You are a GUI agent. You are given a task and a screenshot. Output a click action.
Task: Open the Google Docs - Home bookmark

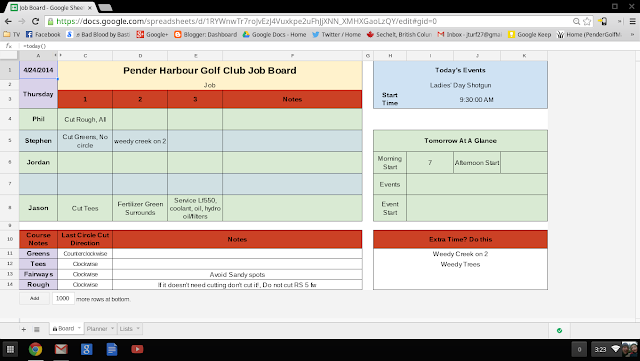(274, 34)
